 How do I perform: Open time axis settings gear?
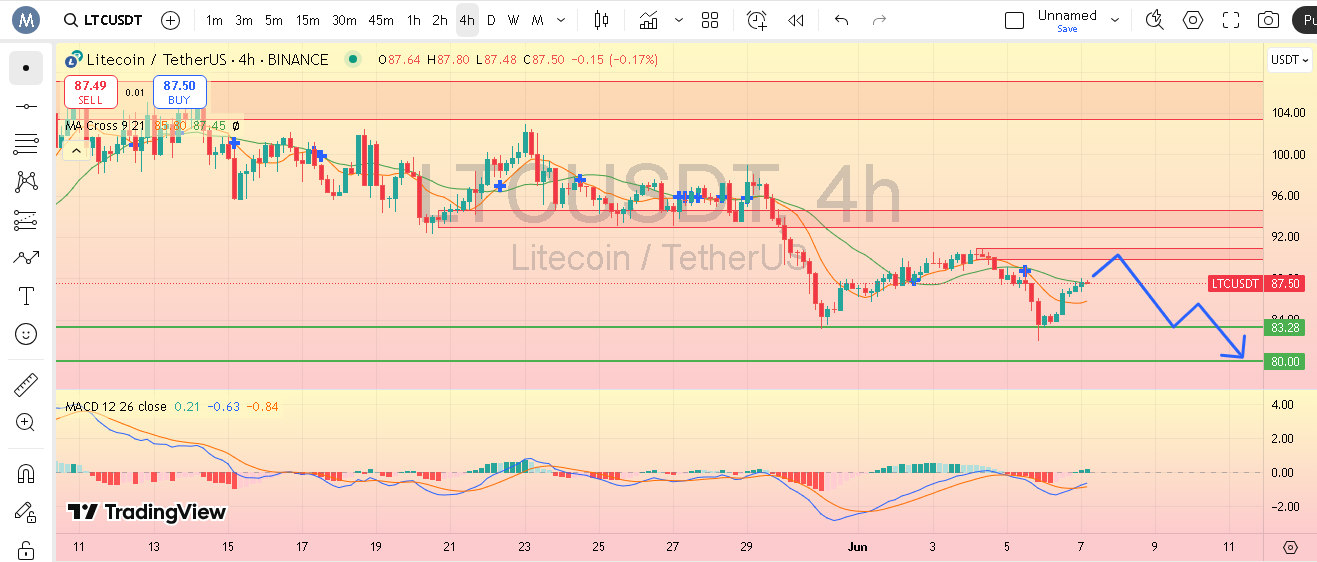pos(1290,547)
